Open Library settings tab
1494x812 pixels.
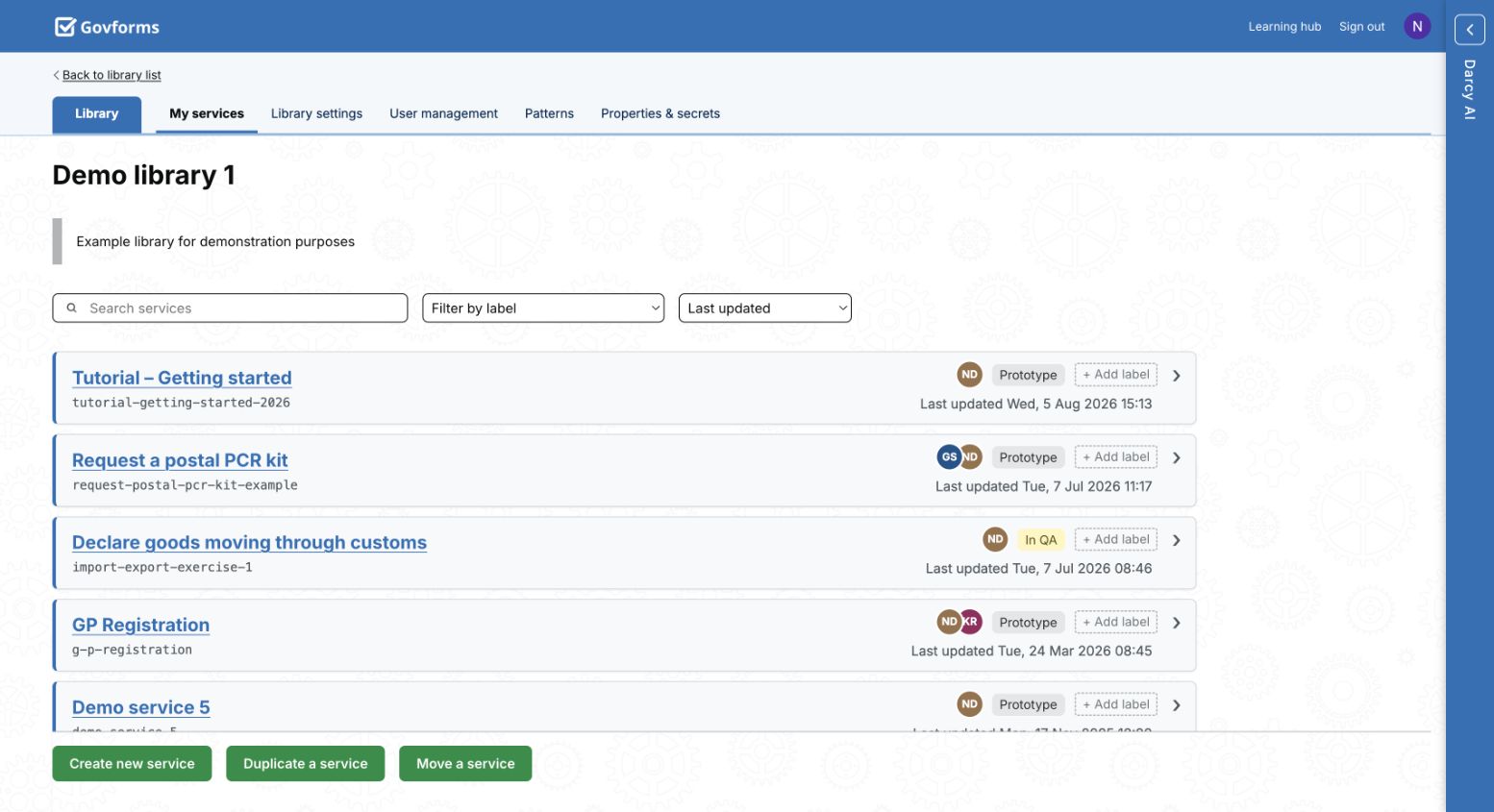pyautogui.click(x=316, y=113)
